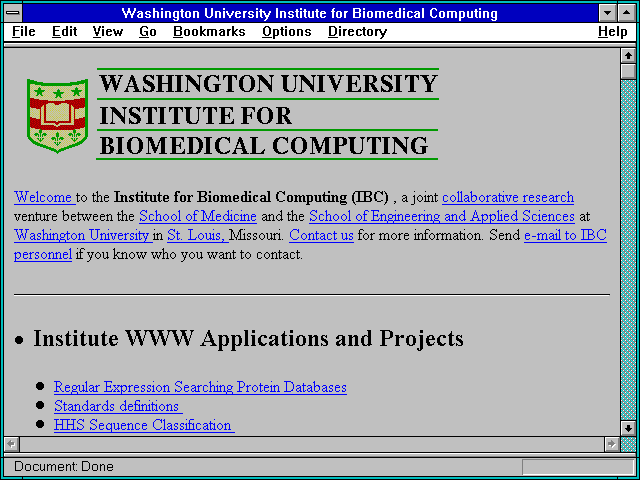The image size is (640, 480).
Task: Minimize the browser window
Action: coord(607,13)
